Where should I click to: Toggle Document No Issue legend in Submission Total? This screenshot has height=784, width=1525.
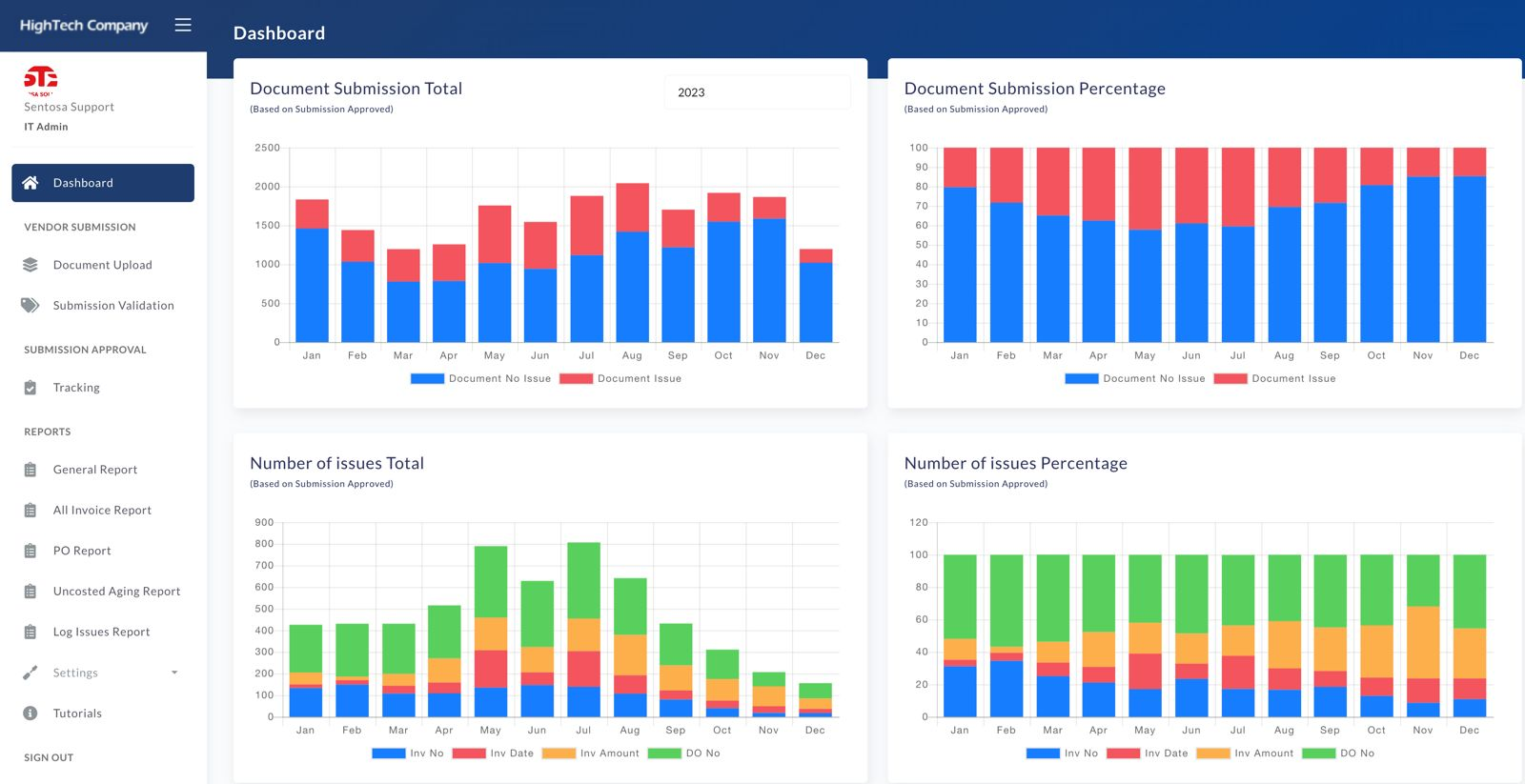[x=481, y=379]
